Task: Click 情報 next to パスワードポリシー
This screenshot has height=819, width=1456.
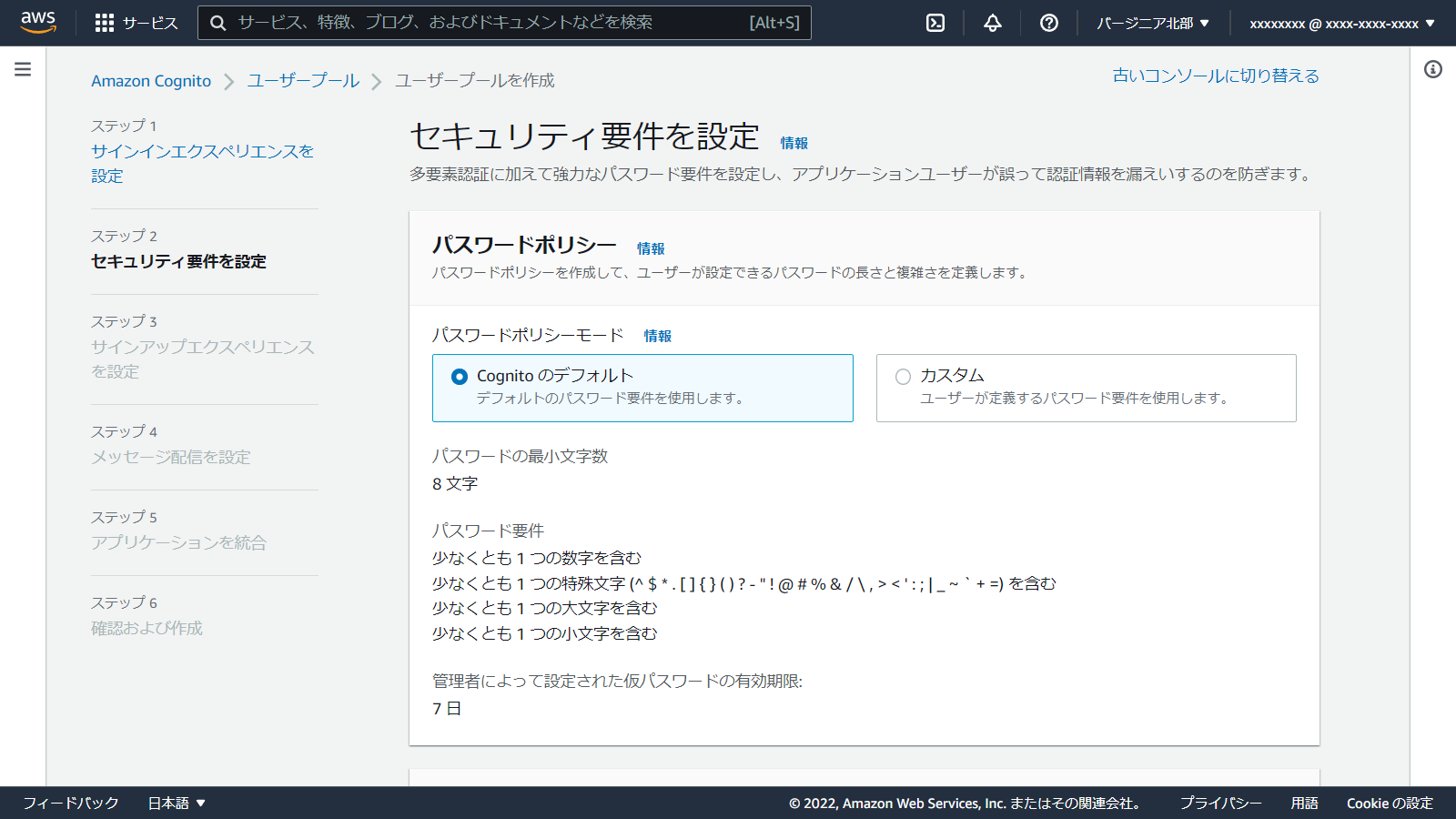Action: [x=652, y=248]
